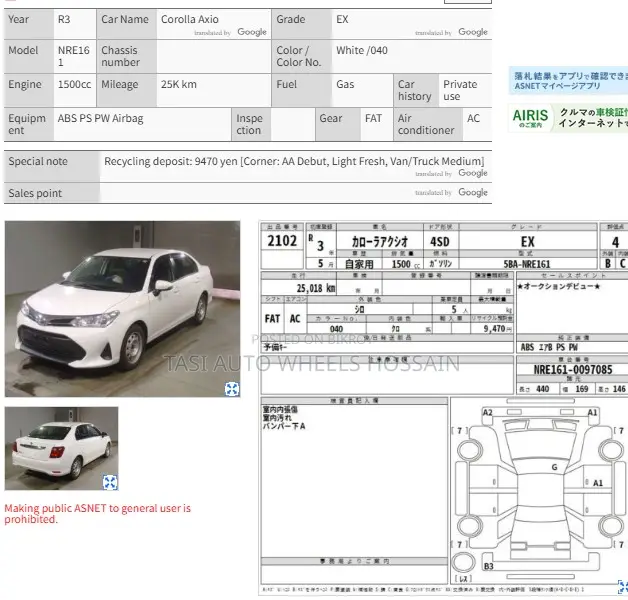Image resolution: width=628 pixels, height=600 pixels.
Task: Select the 'R3' year value
Action: pos(64,19)
